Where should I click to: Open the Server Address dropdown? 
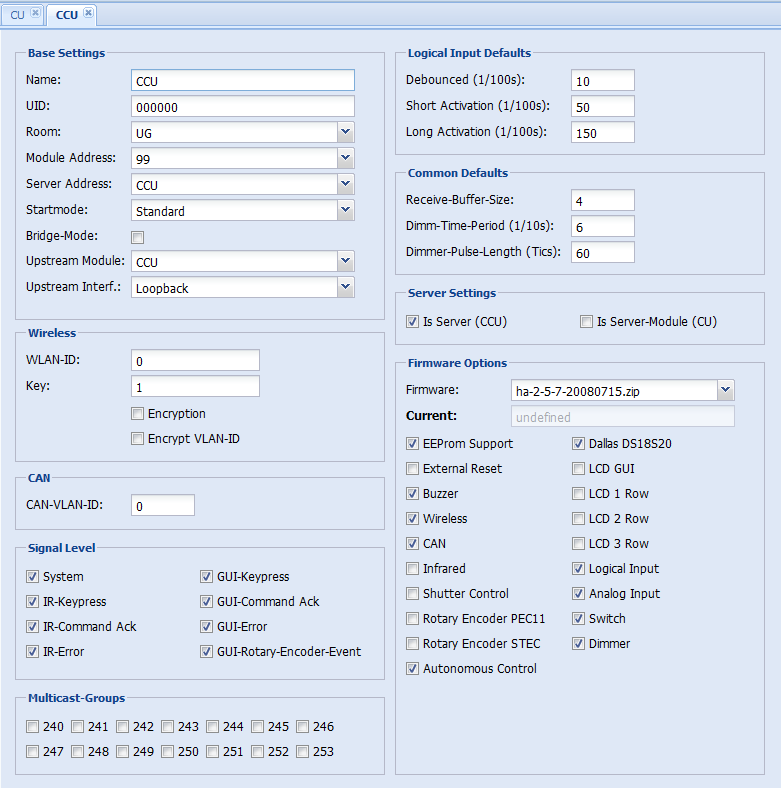click(345, 184)
